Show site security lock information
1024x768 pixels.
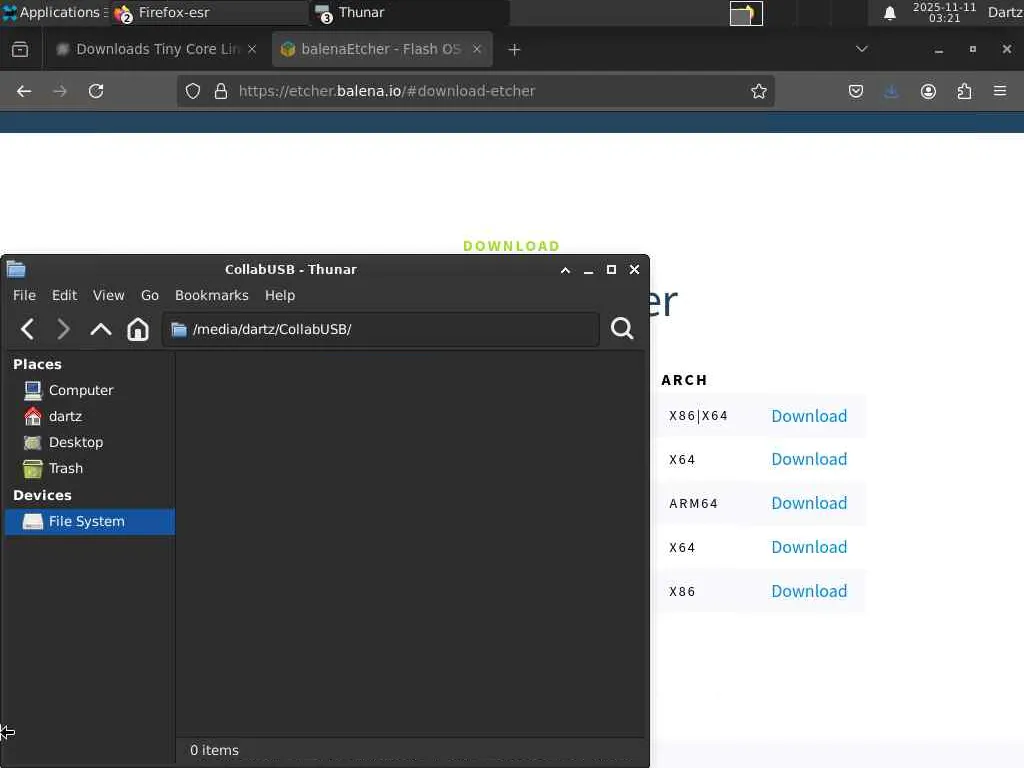(221, 91)
